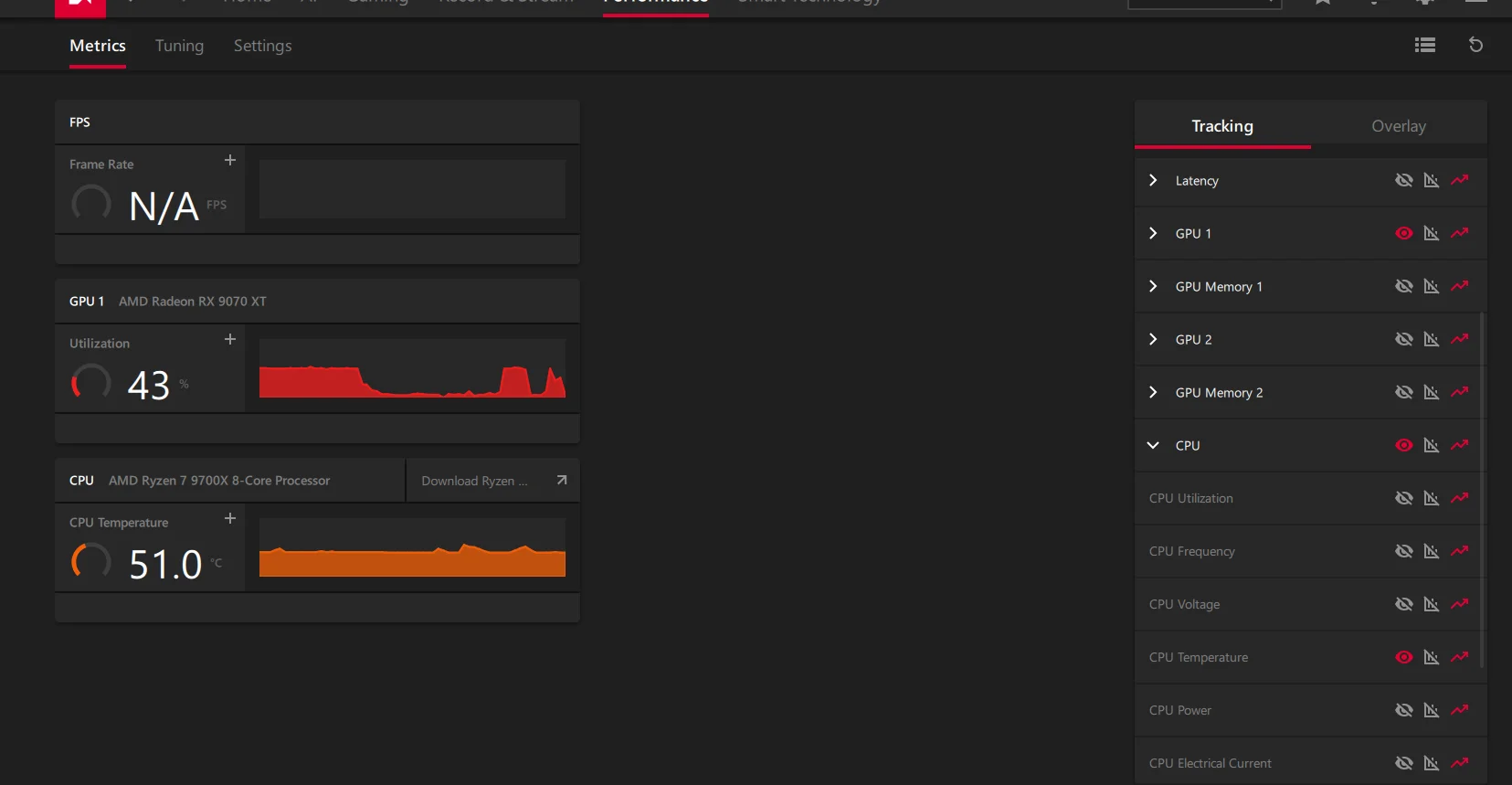Viewport: 1512px width, 785px height.
Task: Click the trend line icon in the GPU 1 row
Action: click(x=1460, y=233)
